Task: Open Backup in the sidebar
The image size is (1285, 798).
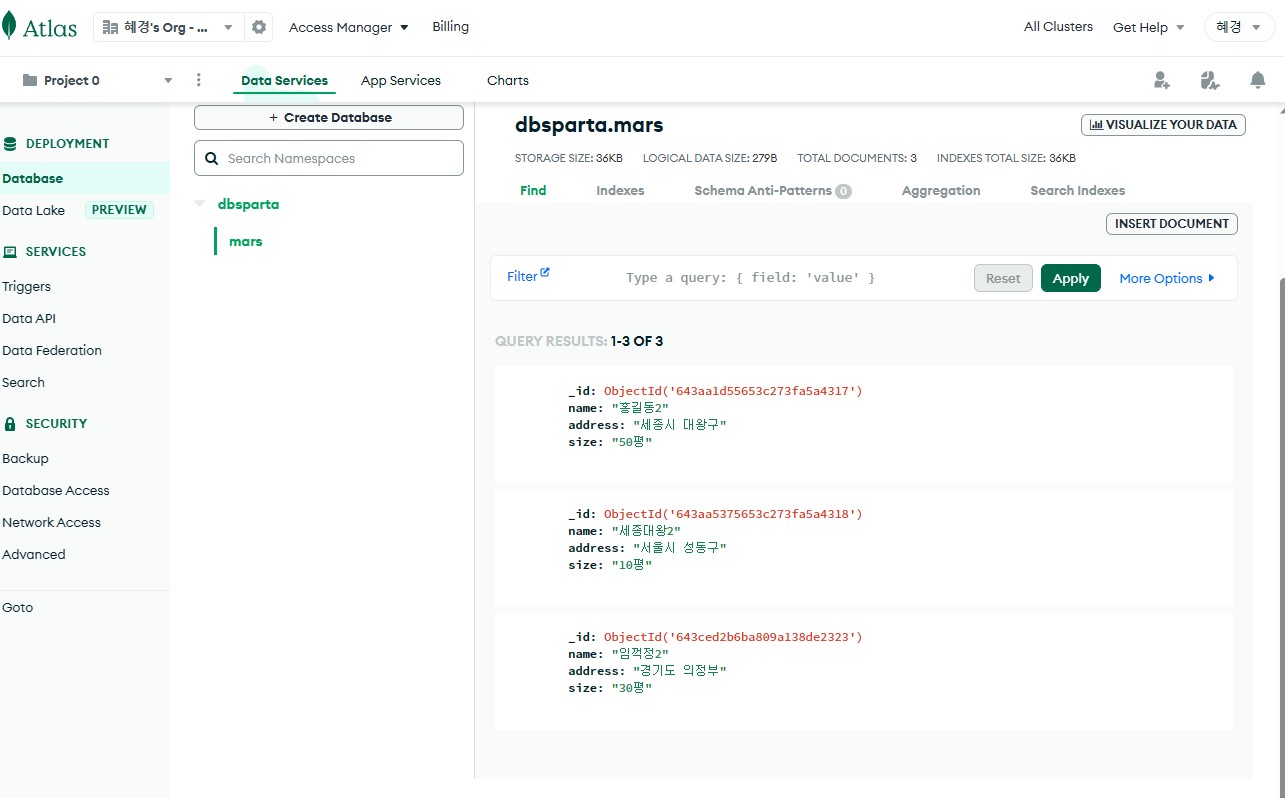Action: pyautogui.click(x=26, y=458)
